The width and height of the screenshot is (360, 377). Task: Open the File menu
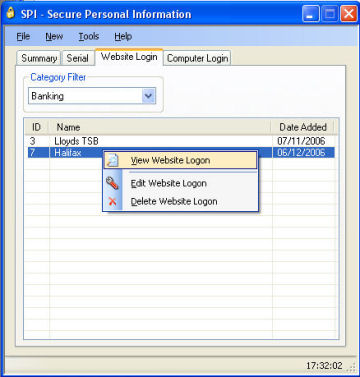coord(23,36)
